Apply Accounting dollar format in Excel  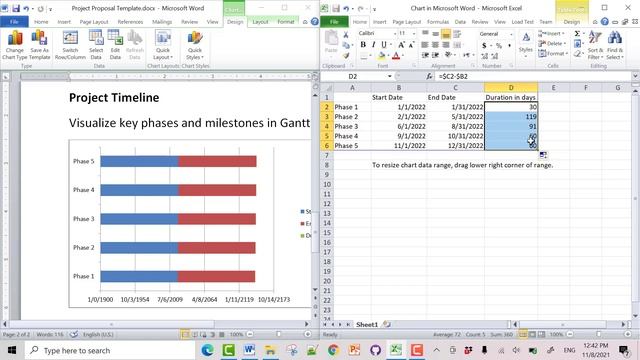point(484,45)
